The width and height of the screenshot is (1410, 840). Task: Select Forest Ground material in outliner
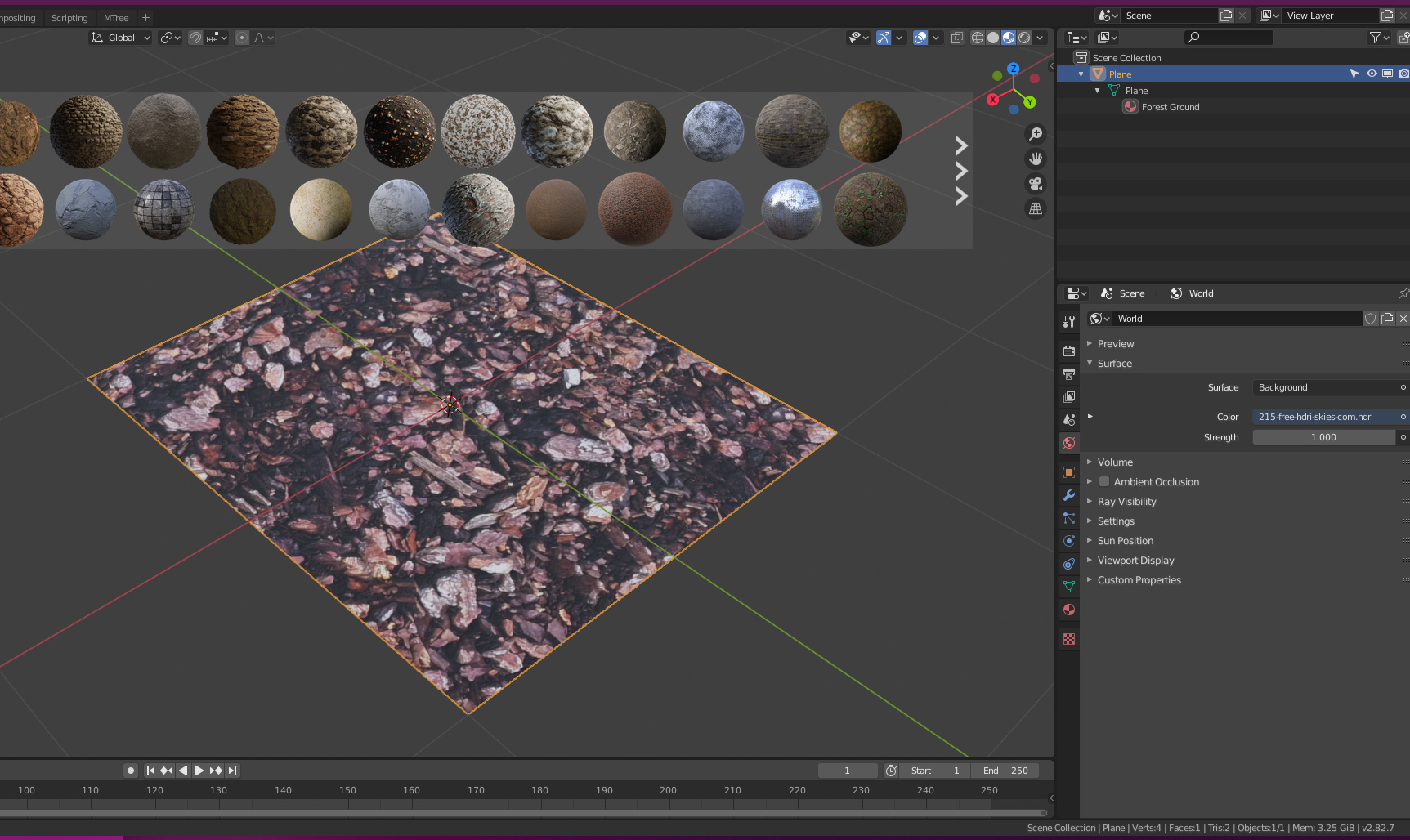tap(1170, 107)
